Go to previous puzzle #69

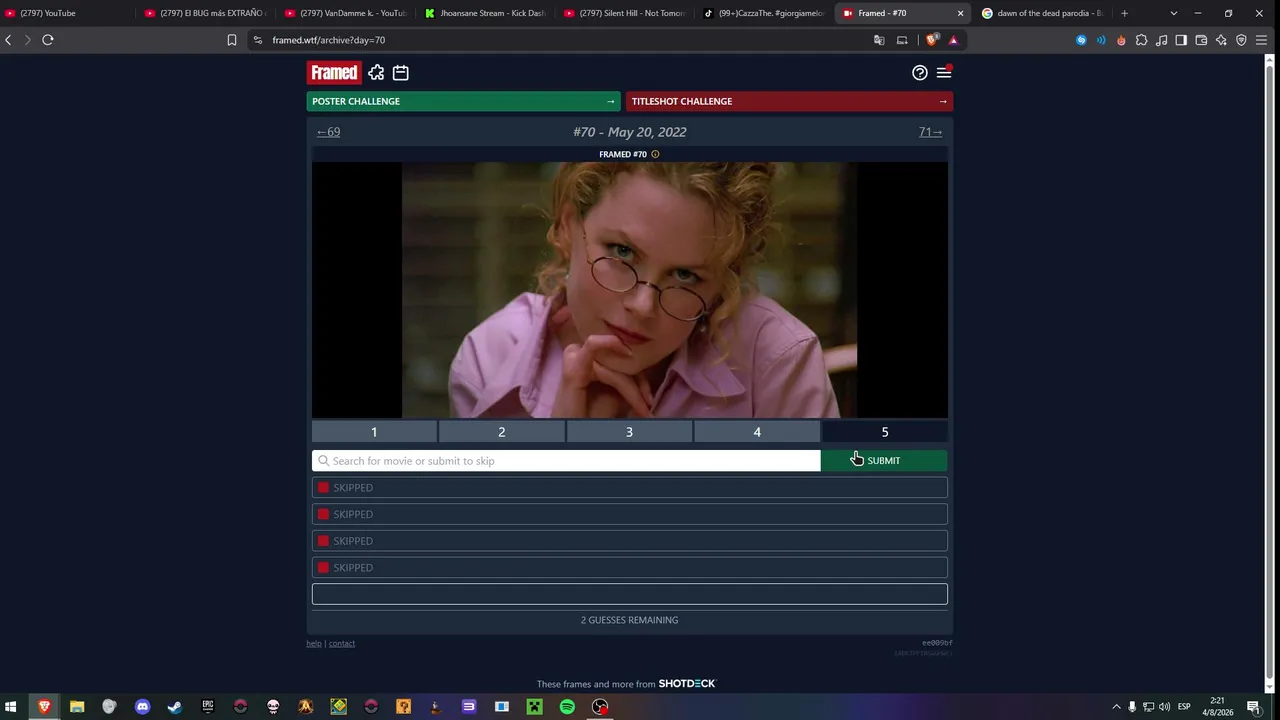(329, 132)
